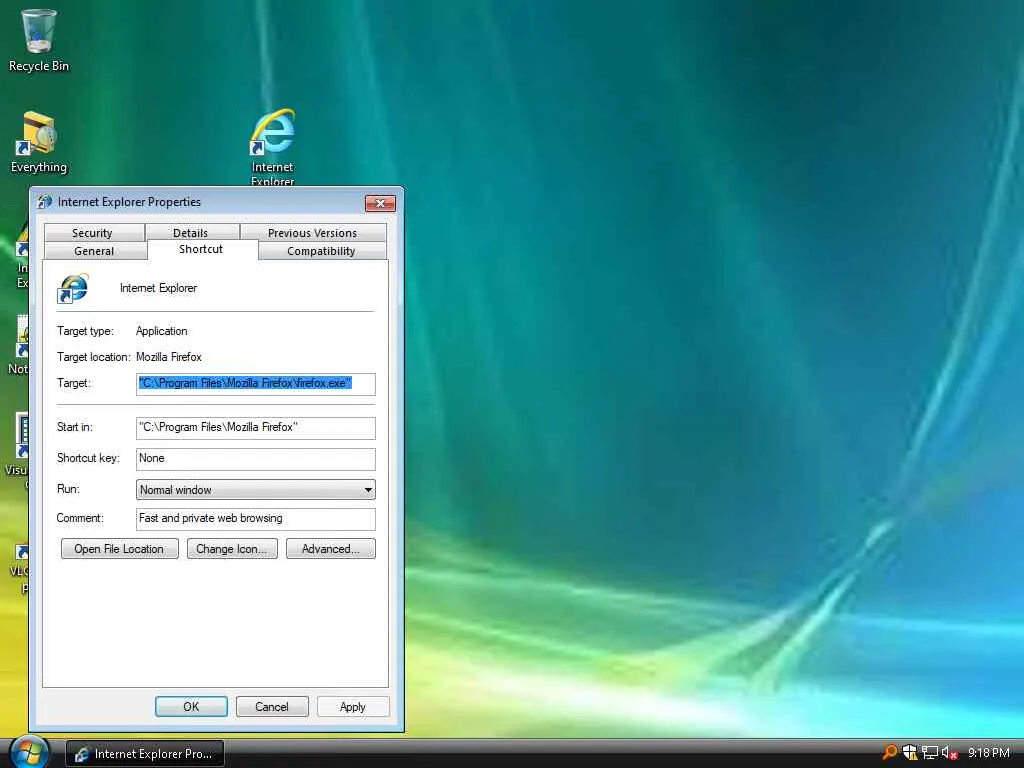Click the Open File Location button
This screenshot has height=768, width=1024.
point(120,549)
